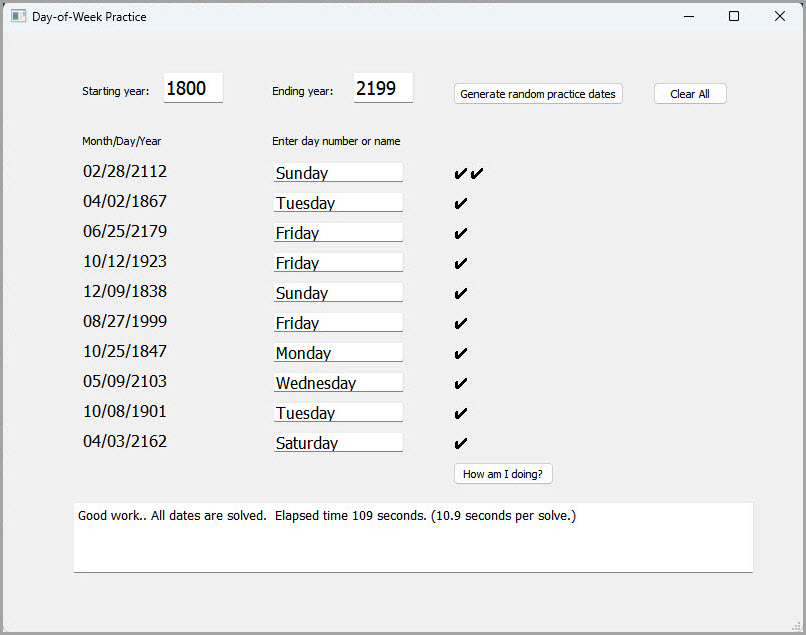Screen dimensions: 806x635
Task: Click the date text 02/28/2112
Action: tap(125, 171)
